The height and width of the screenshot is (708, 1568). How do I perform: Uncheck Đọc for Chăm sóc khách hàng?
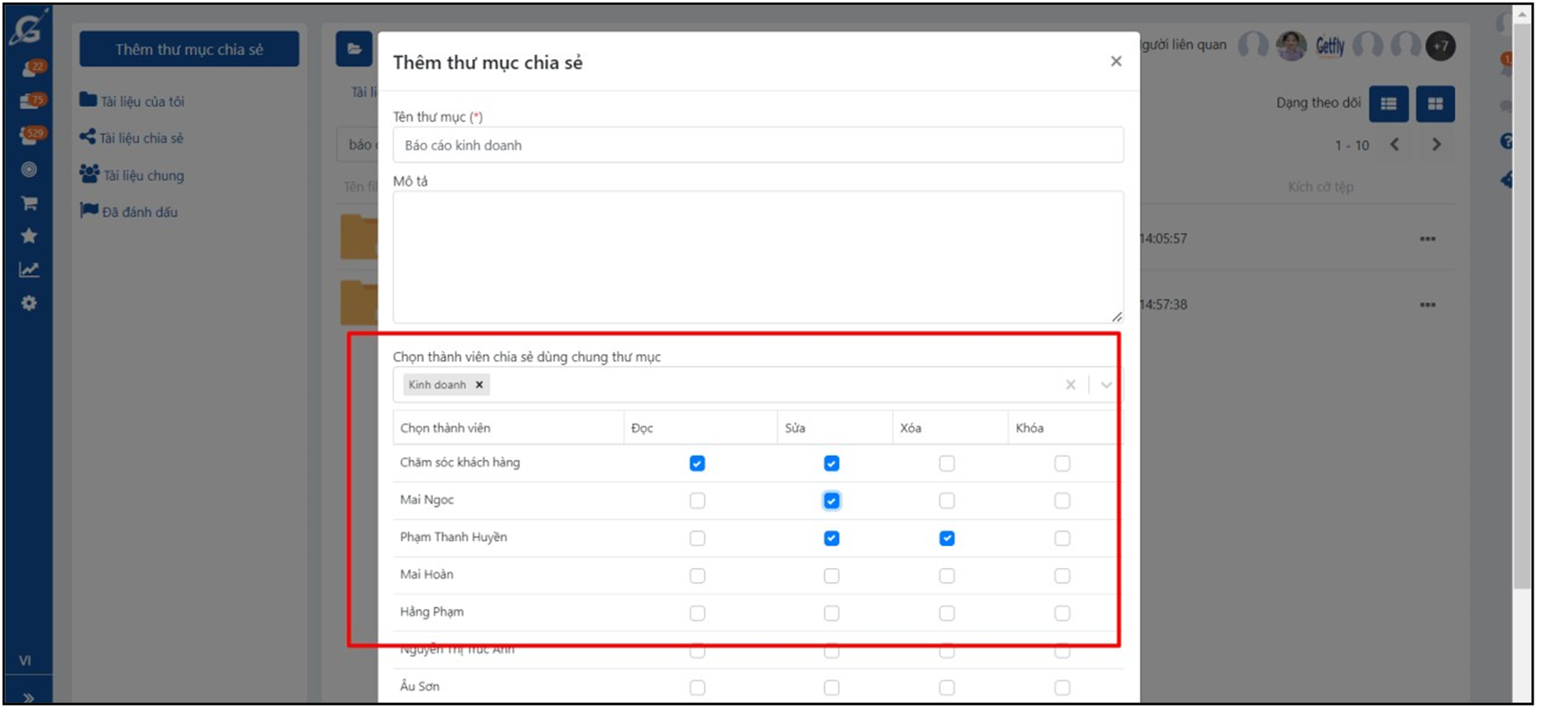point(697,463)
